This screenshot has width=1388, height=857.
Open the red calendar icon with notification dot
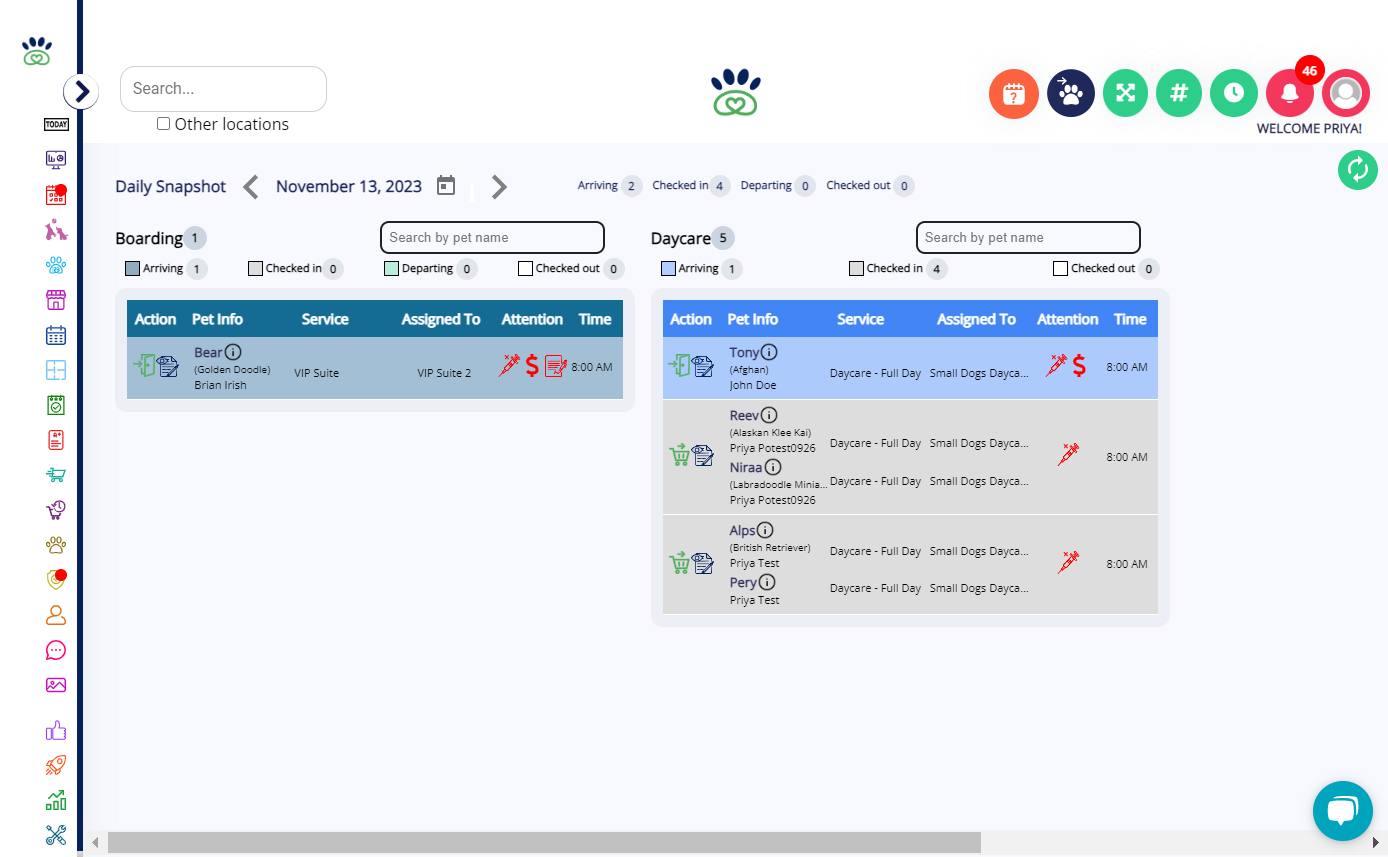click(56, 195)
